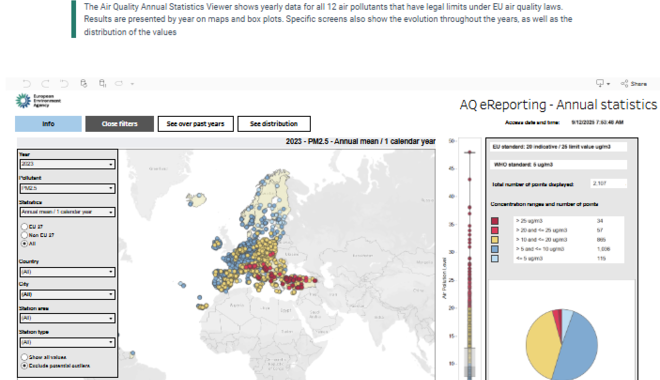Click the '> 25 ug/m3' range label
The width and height of the screenshot is (660, 380).
click(x=529, y=221)
